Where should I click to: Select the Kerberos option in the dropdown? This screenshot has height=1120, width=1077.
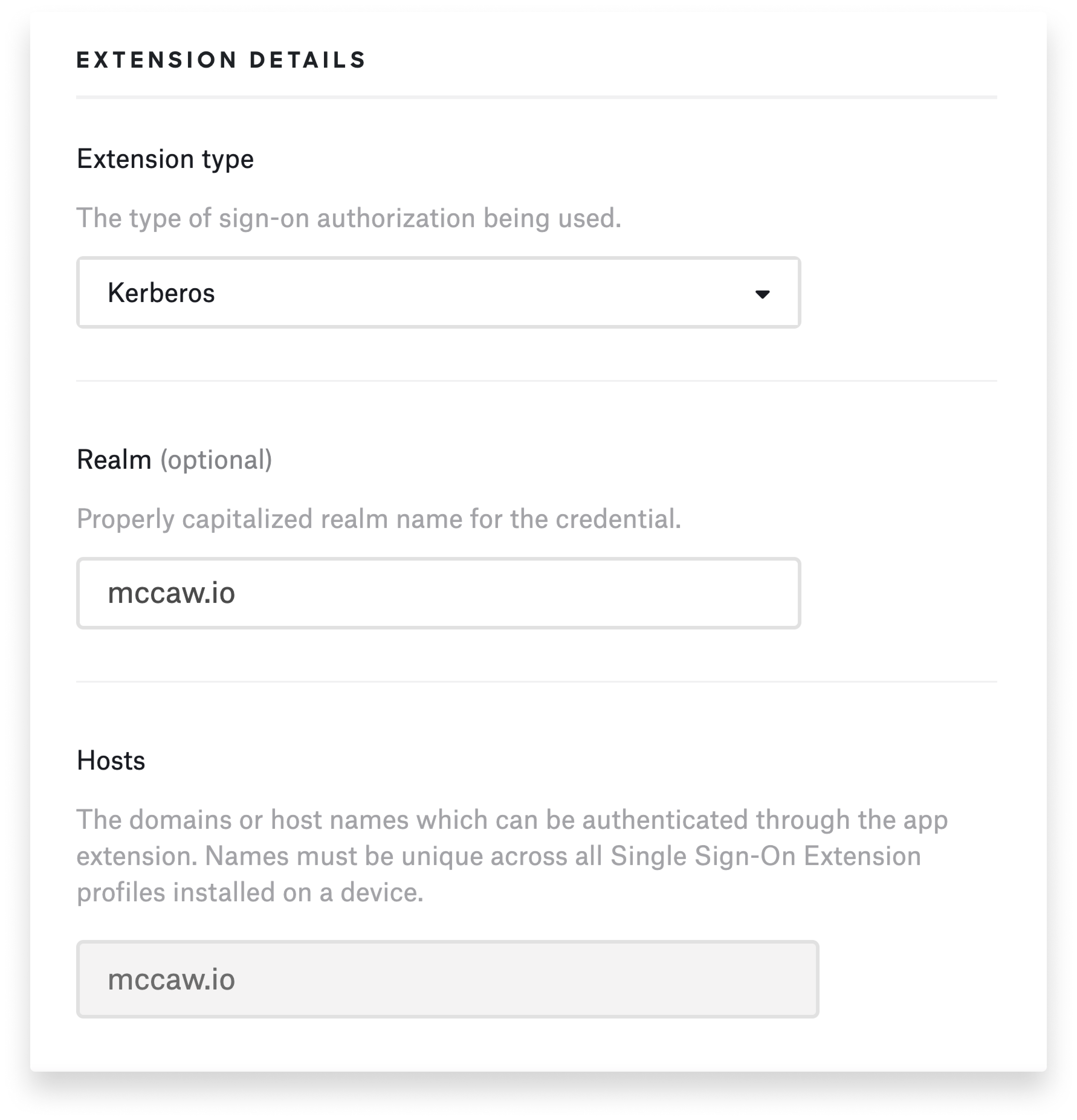click(x=162, y=293)
